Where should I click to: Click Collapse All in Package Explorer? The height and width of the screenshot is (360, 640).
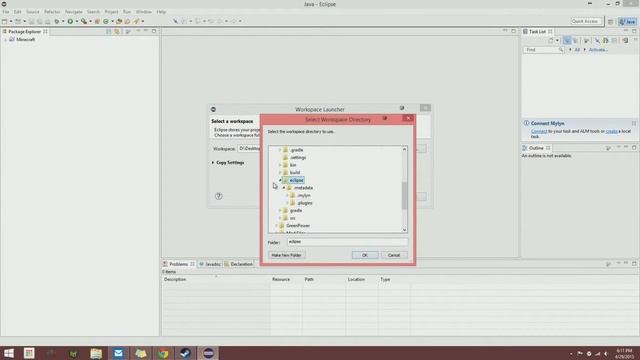click(109, 31)
